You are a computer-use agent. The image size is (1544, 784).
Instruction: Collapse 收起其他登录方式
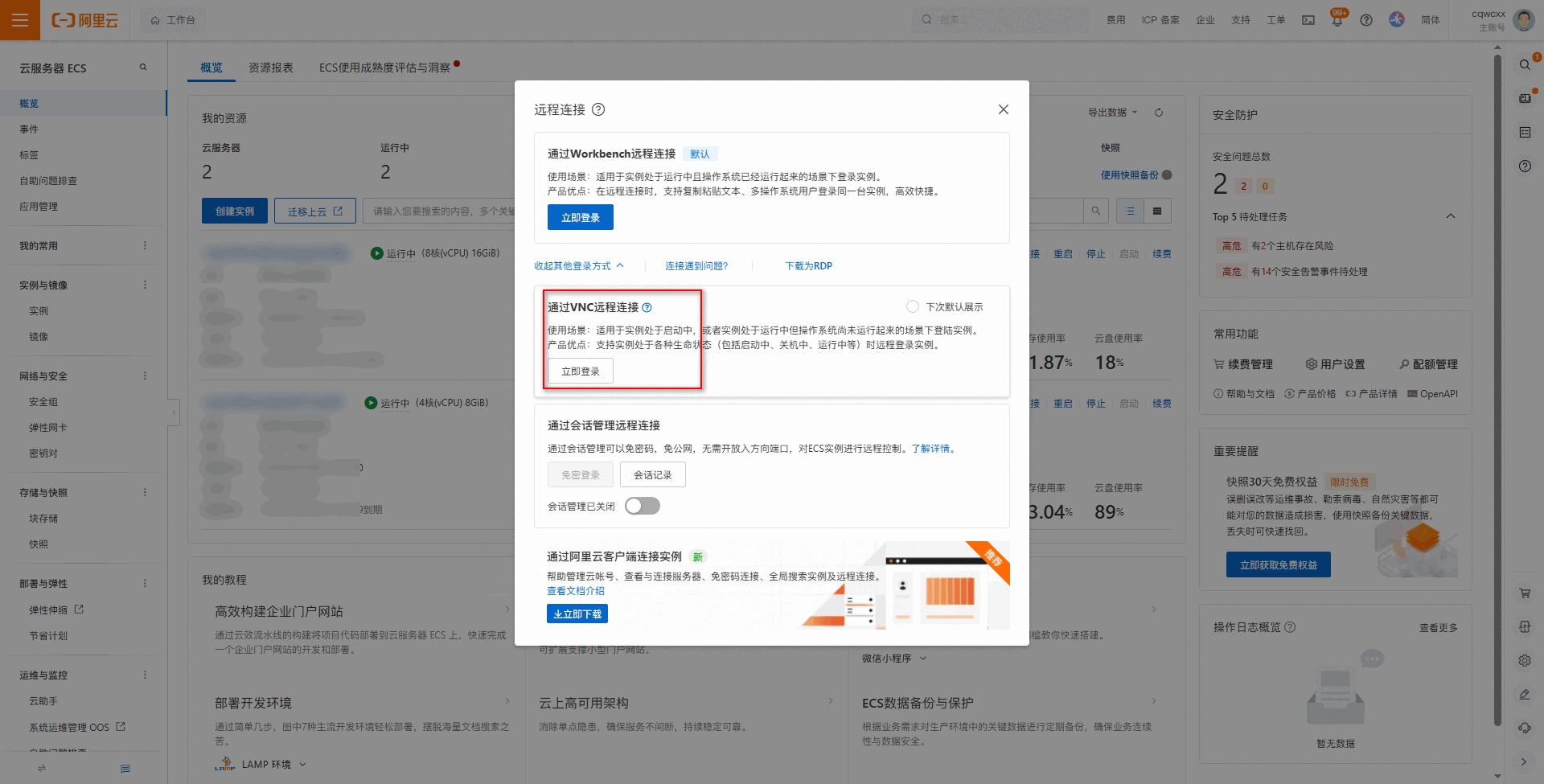click(579, 266)
